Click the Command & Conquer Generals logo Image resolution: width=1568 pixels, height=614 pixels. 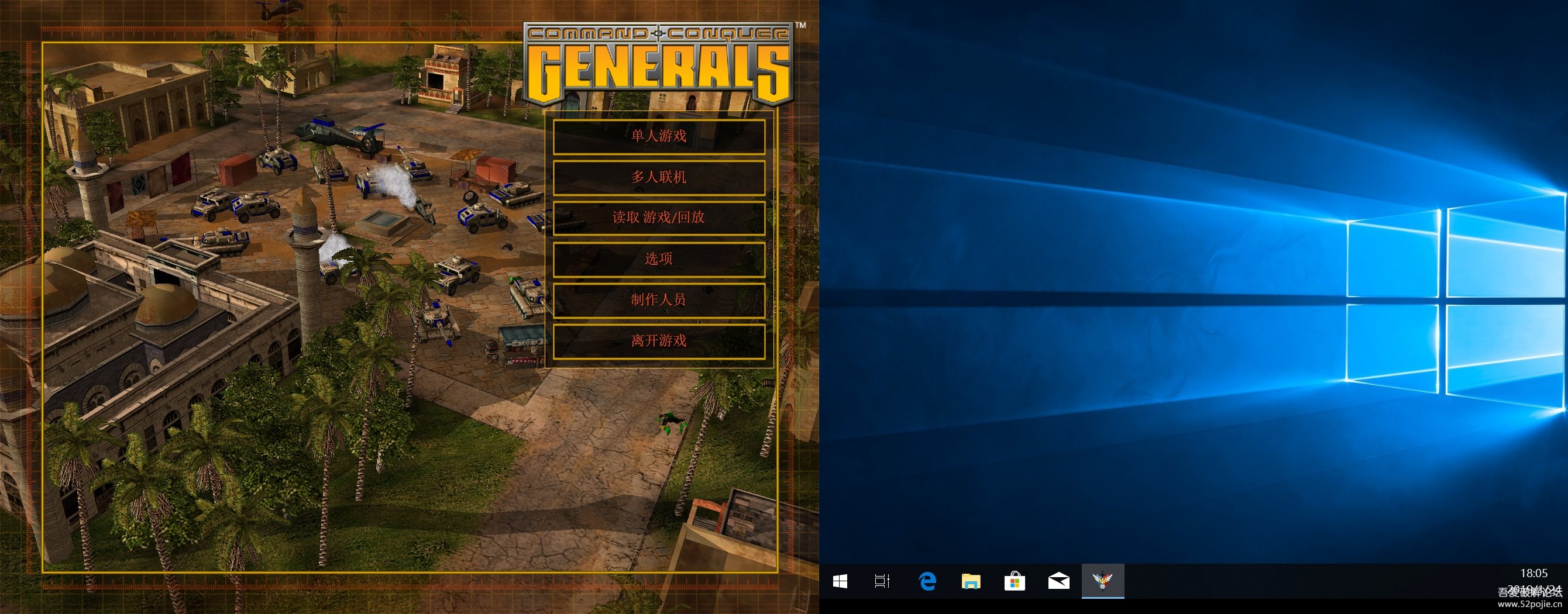[659, 64]
